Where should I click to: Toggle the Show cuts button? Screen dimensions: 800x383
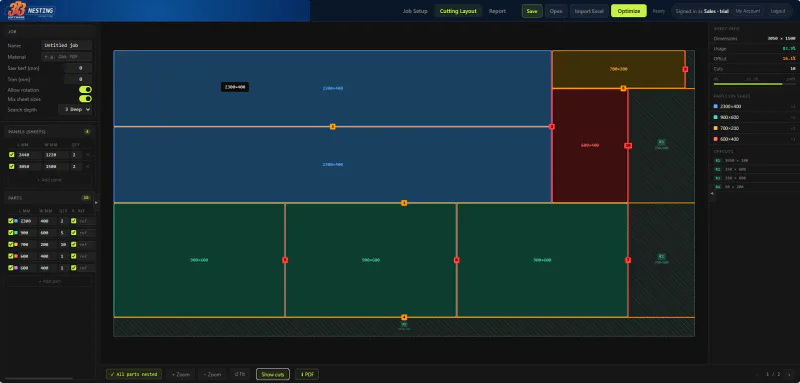pyautogui.click(x=272, y=374)
